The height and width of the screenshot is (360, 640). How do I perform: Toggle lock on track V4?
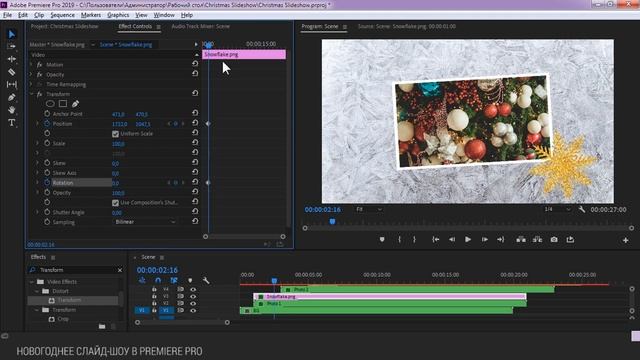click(154, 289)
